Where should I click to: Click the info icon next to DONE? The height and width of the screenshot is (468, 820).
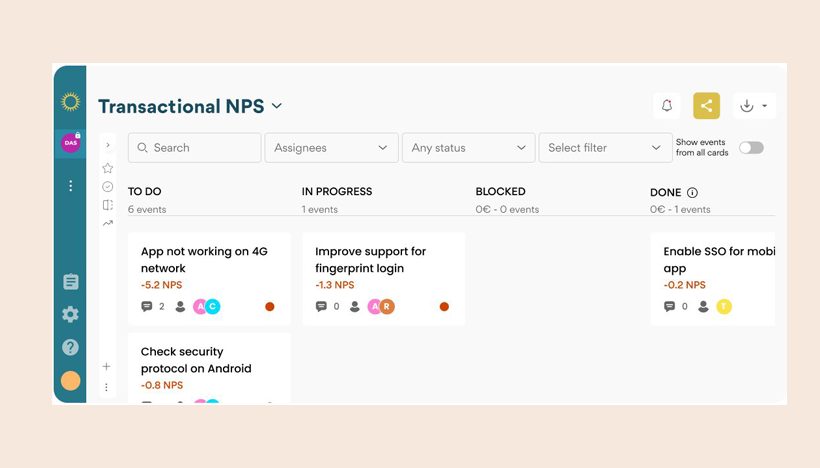692,192
